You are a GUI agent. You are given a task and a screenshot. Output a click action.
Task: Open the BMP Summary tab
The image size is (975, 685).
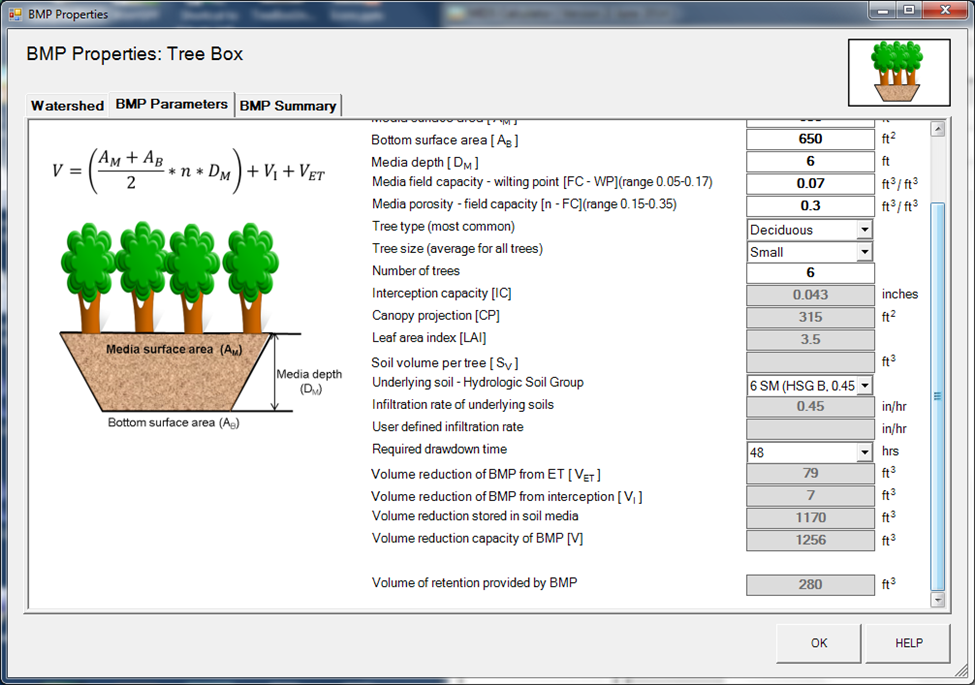(x=288, y=106)
